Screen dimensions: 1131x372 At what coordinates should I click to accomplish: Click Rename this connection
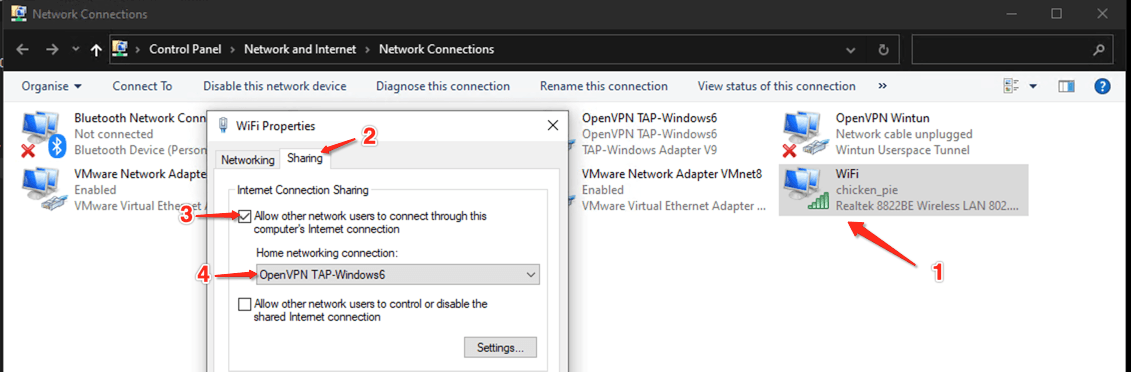coord(604,86)
